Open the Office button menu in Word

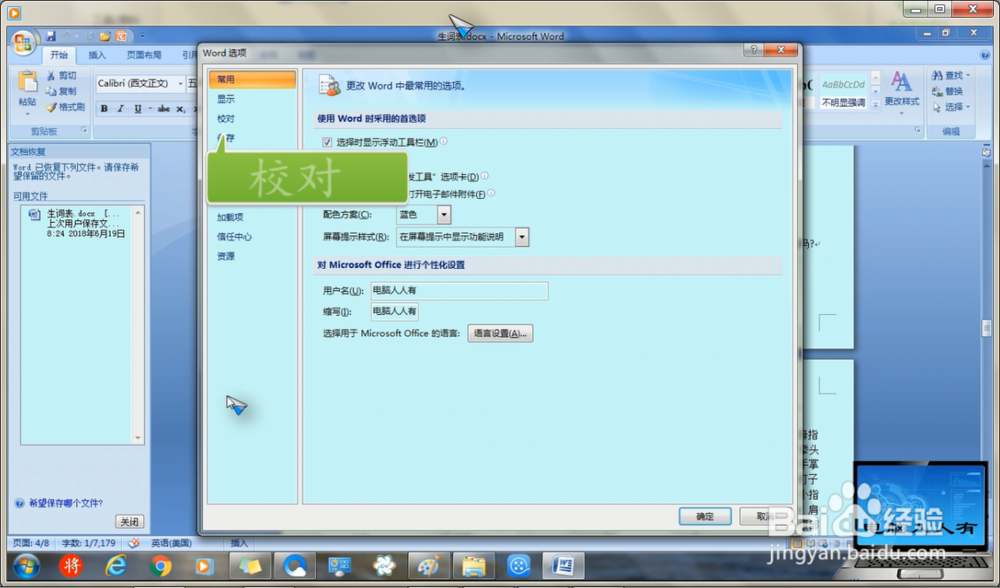(24, 43)
